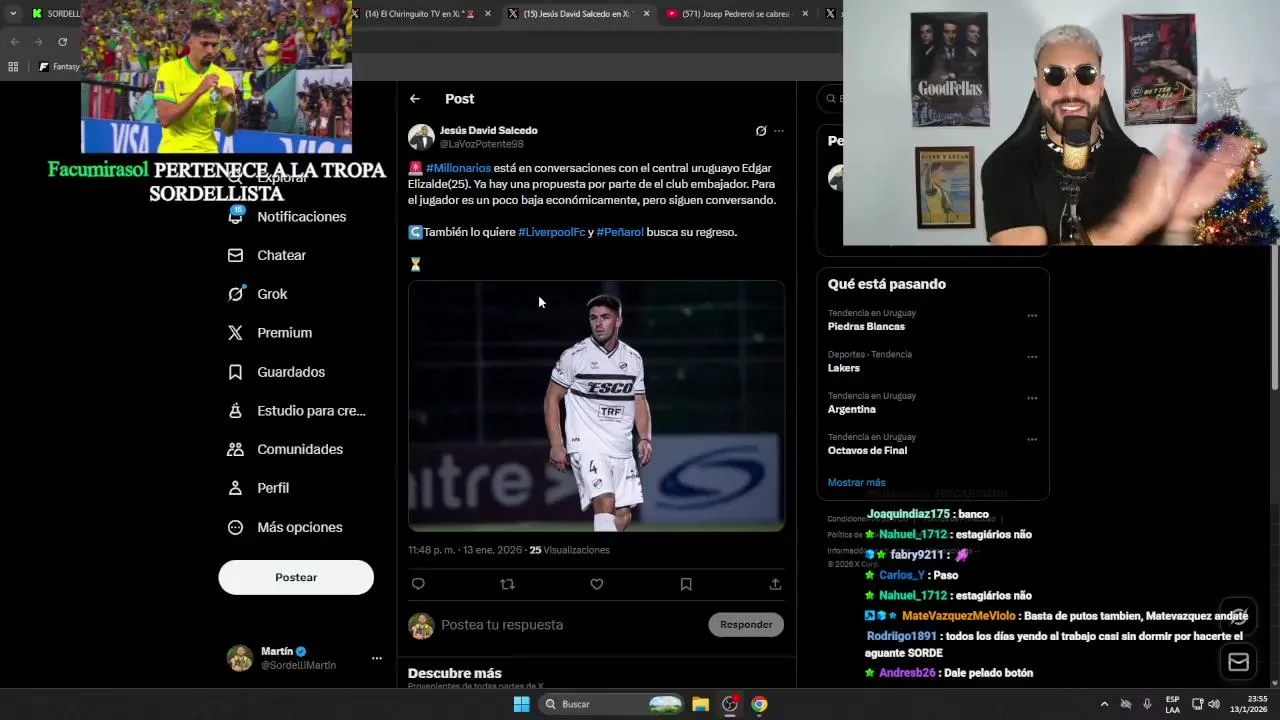Click the Más opciones circle icon

(x=235, y=527)
